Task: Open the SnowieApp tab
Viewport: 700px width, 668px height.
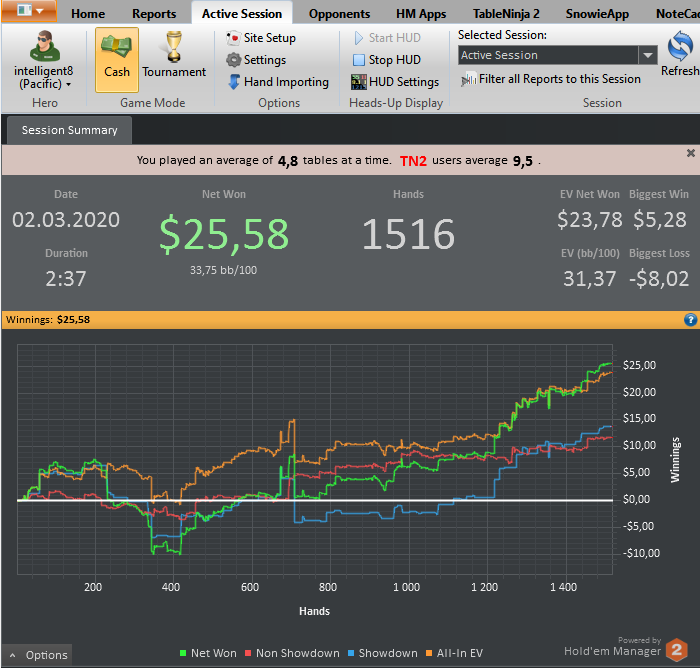Action: [x=597, y=14]
